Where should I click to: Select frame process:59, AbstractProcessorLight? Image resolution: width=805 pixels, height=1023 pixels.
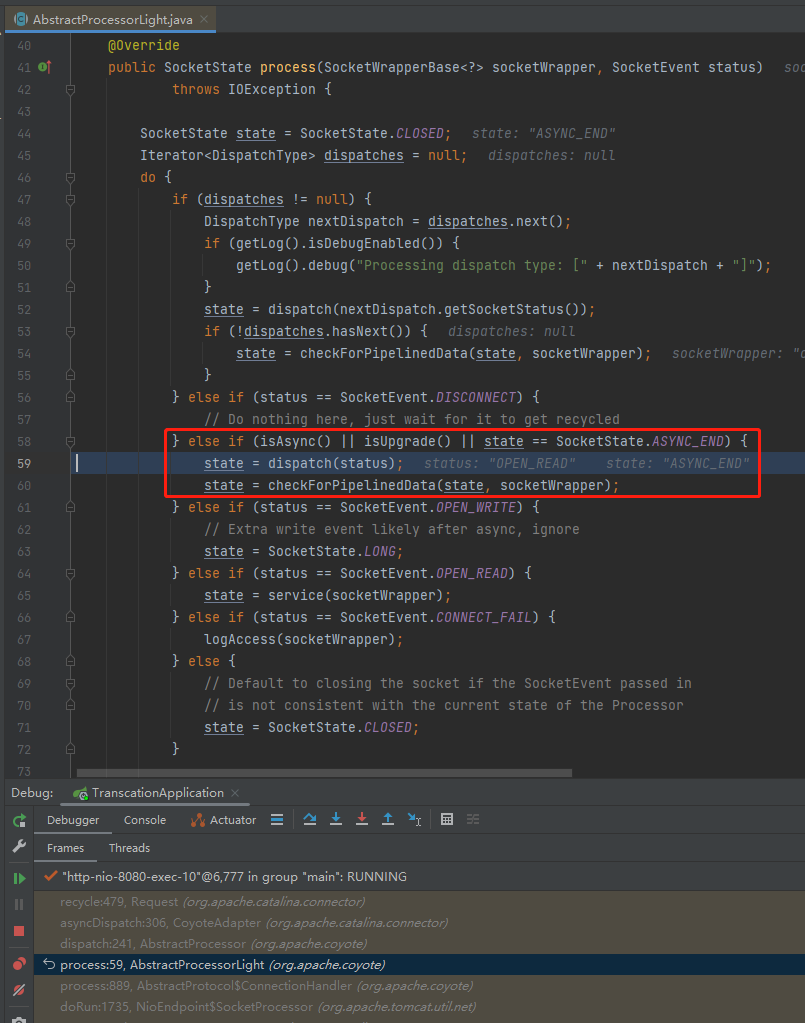(x=419, y=964)
